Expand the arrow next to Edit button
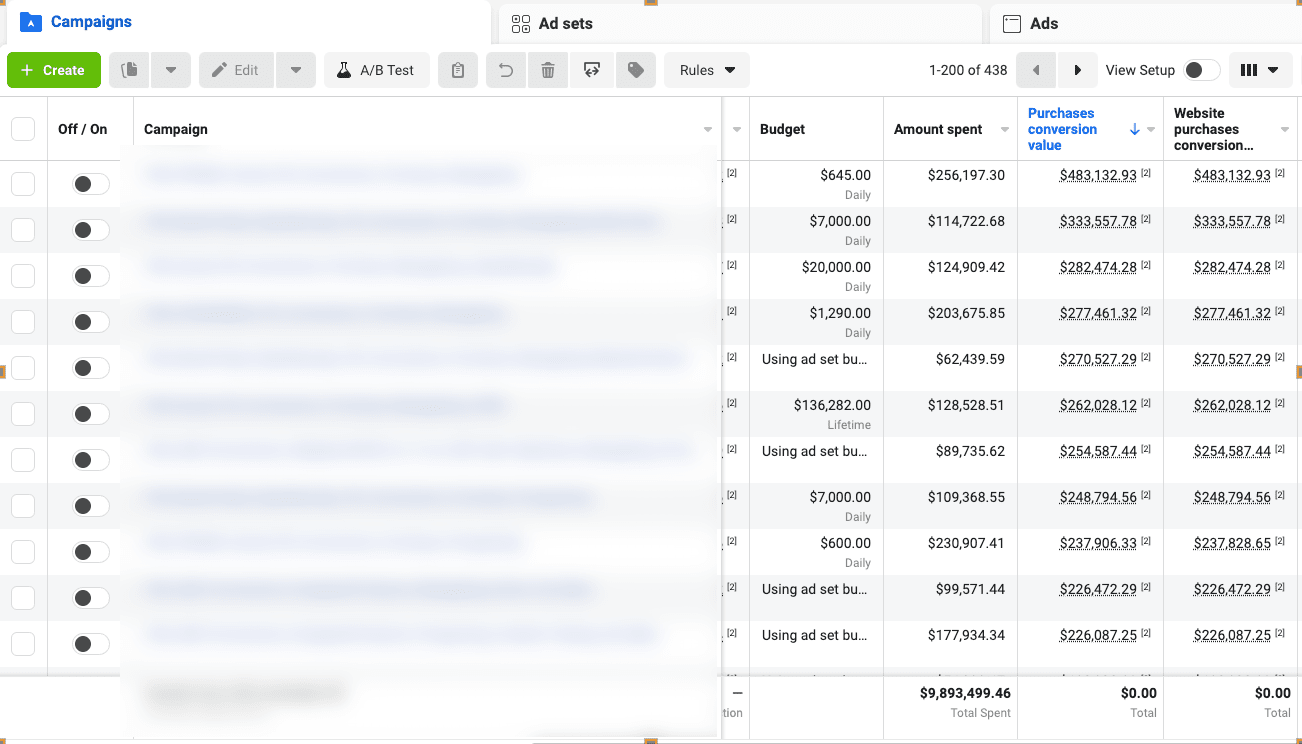Screen dimensions: 1302x744 point(296,70)
